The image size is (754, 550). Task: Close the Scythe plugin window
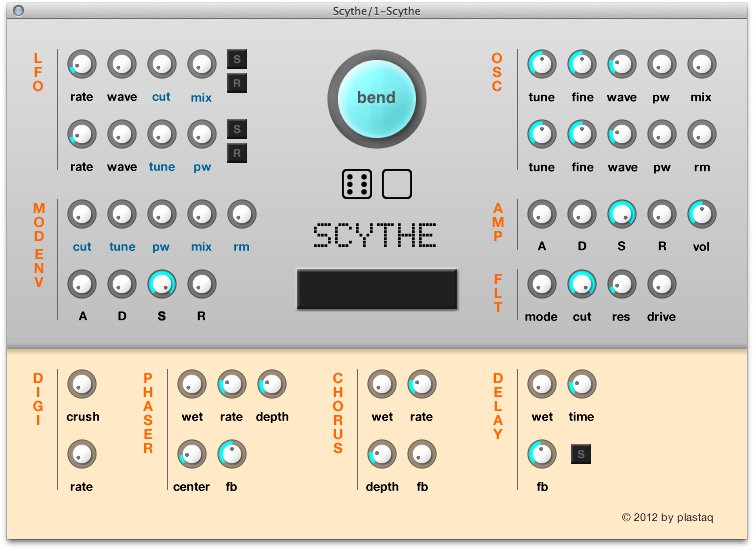click(x=18, y=10)
